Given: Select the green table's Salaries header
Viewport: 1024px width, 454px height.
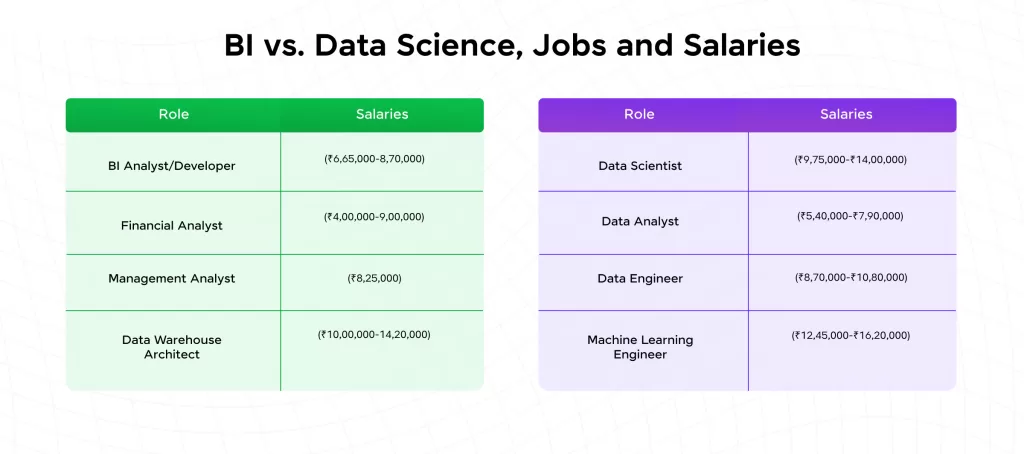Looking at the screenshot, I should click(382, 114).
